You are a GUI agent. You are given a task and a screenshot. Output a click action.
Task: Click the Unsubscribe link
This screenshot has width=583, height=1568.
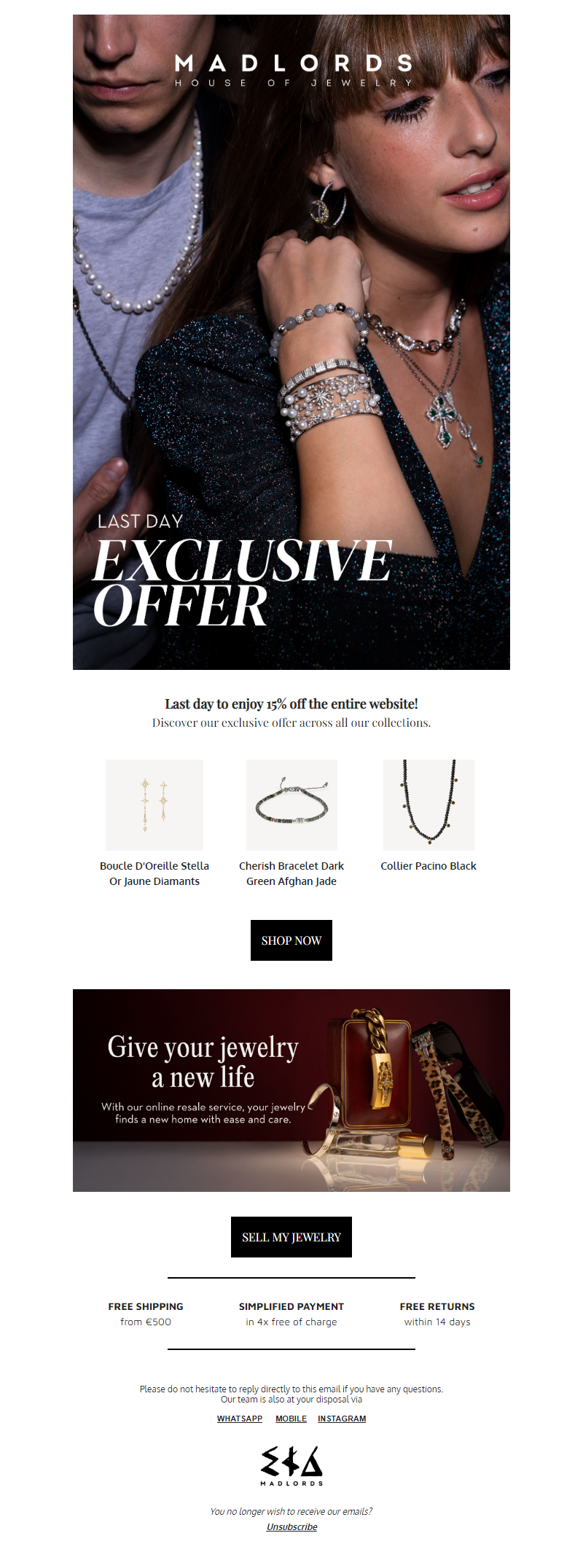pos(291,1526)
